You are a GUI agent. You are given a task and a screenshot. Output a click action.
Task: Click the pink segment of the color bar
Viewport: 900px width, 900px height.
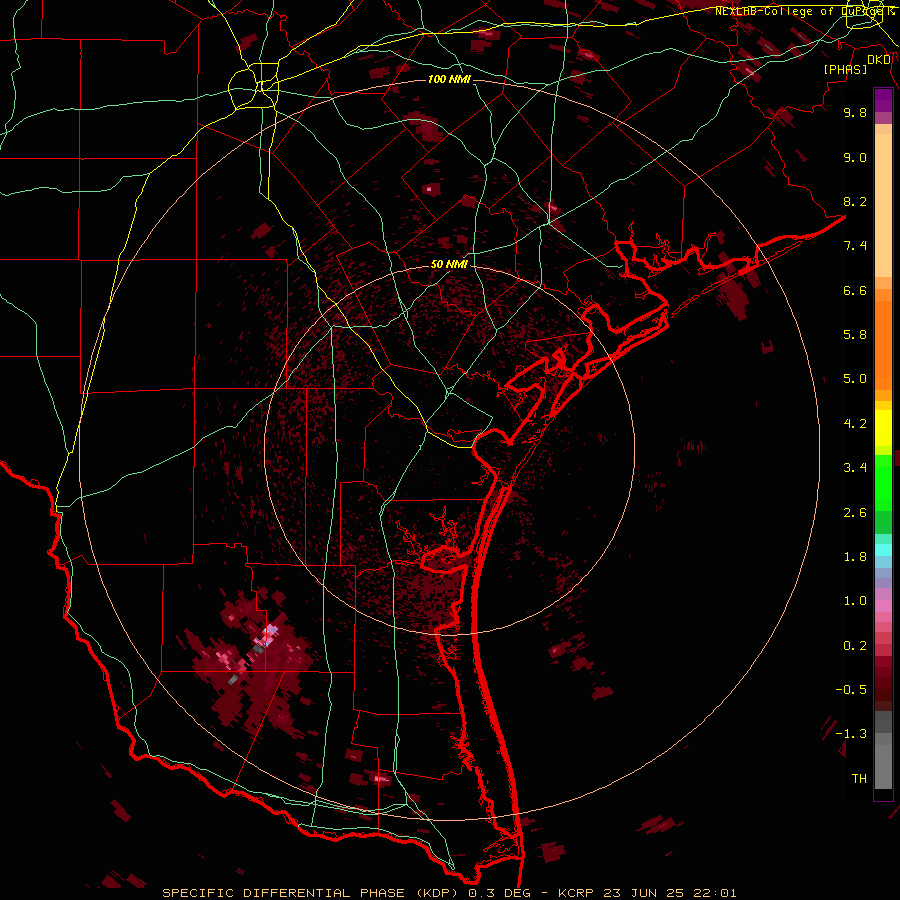click(x=883, y=606)
